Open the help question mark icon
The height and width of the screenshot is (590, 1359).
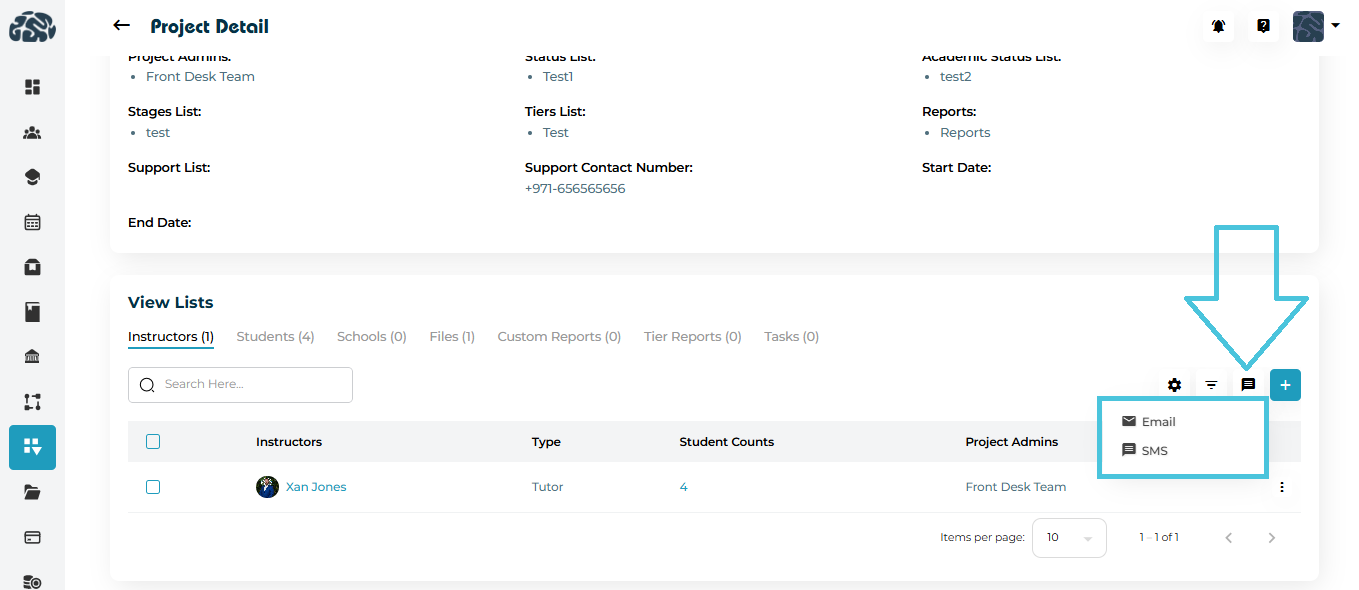[1263, 27]
